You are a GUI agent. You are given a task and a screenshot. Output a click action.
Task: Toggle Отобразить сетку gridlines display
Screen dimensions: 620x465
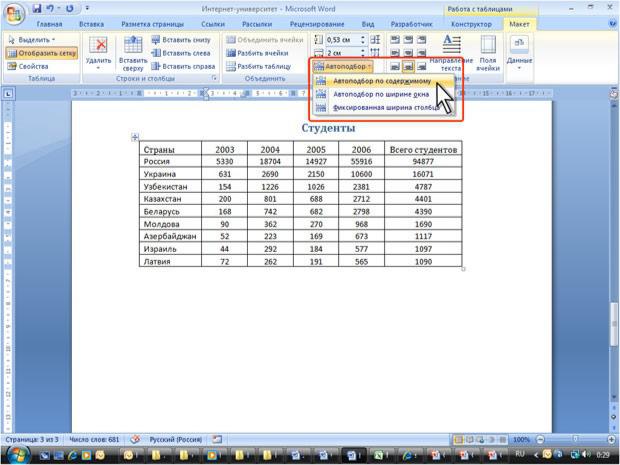pos(42,53)
